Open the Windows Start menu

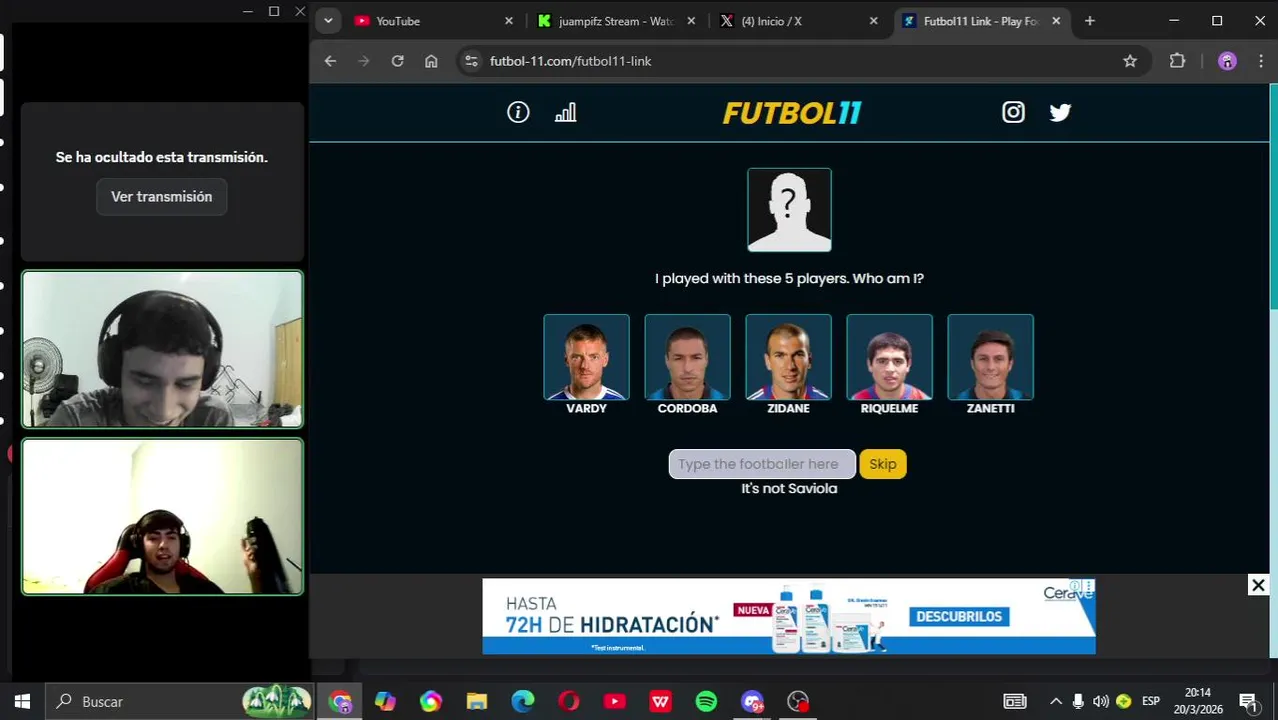click(x=22, y=702)
